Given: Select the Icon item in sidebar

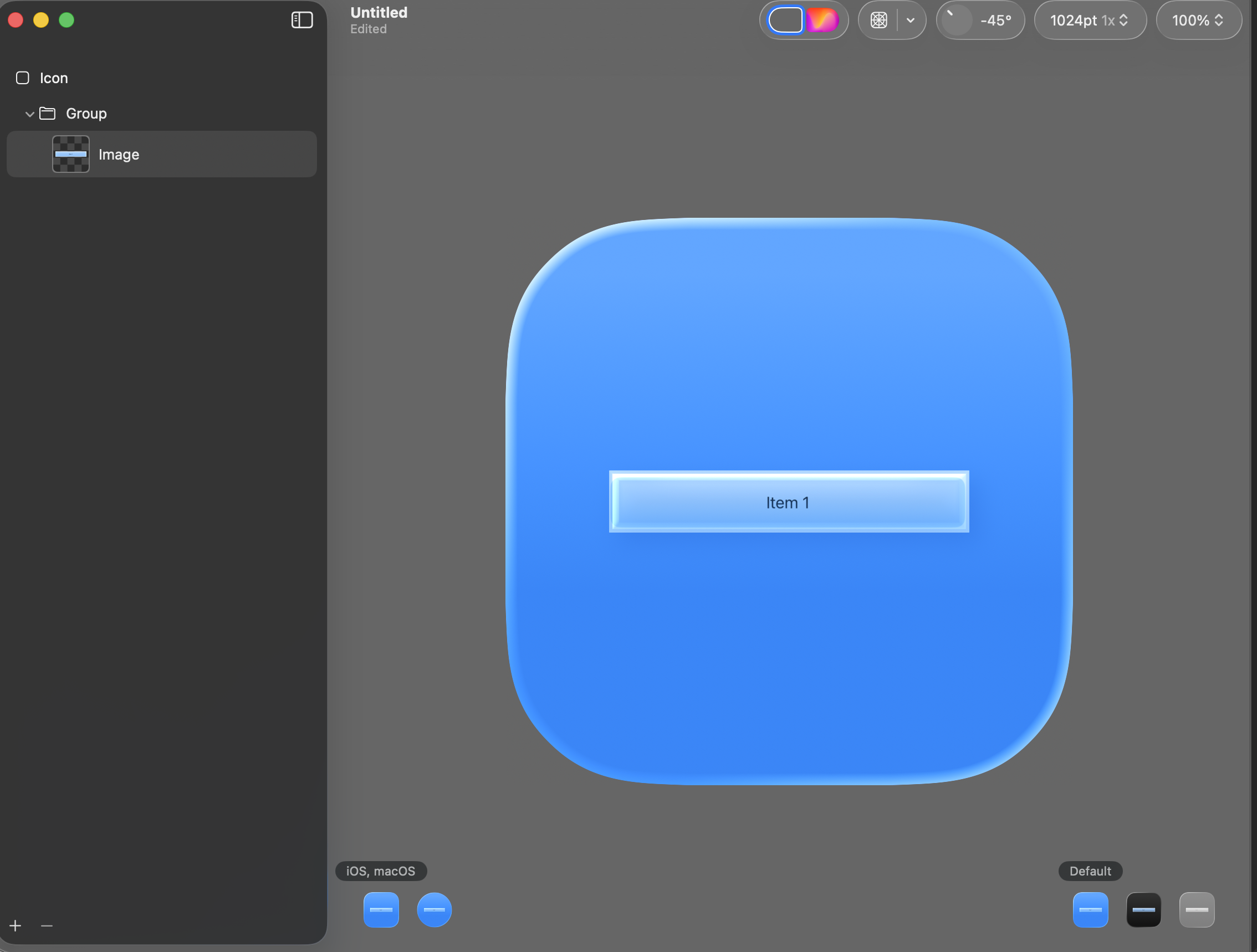Looking at the screenshot, I should (53, 78).
